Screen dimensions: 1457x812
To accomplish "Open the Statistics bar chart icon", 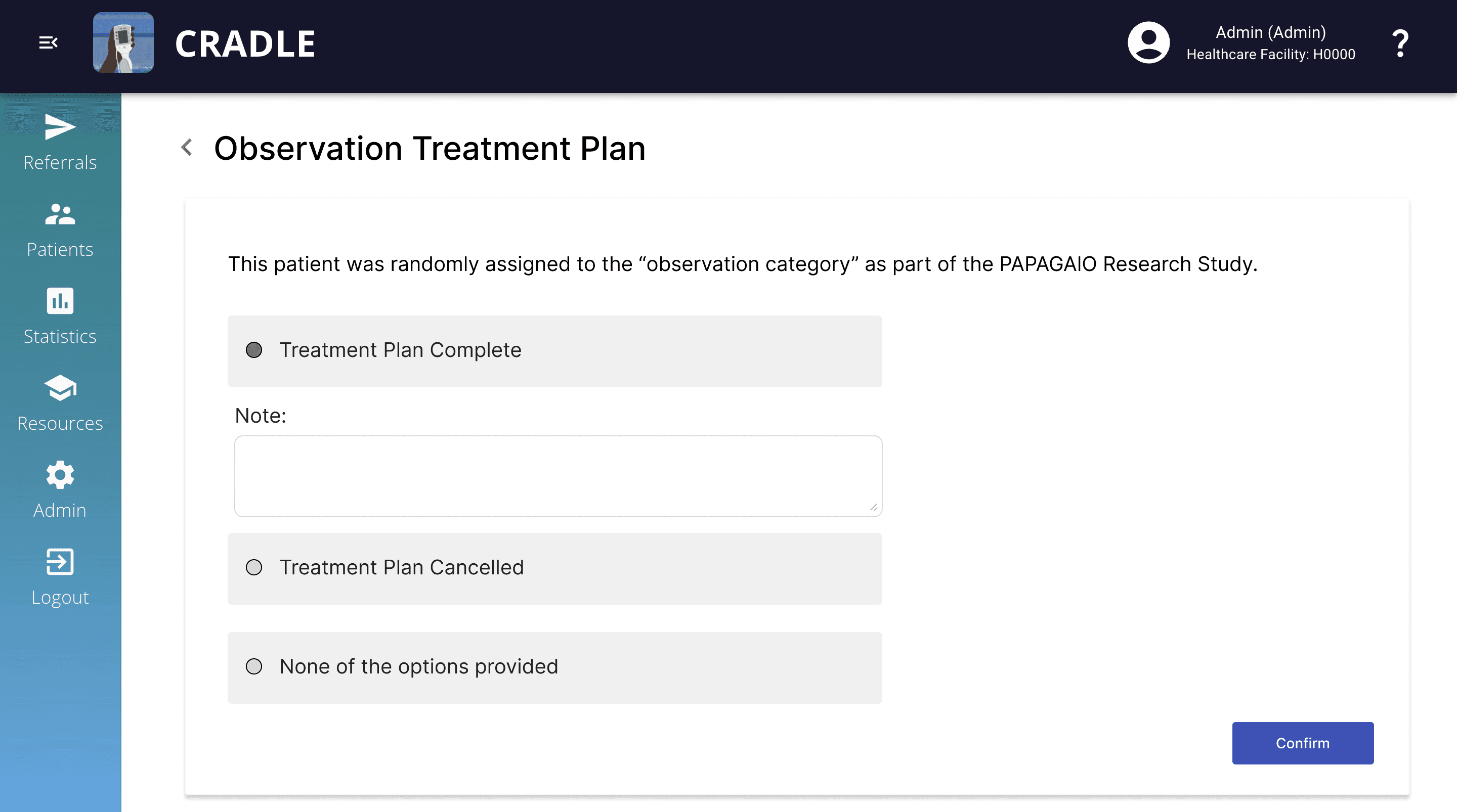I will pos(60,301).
